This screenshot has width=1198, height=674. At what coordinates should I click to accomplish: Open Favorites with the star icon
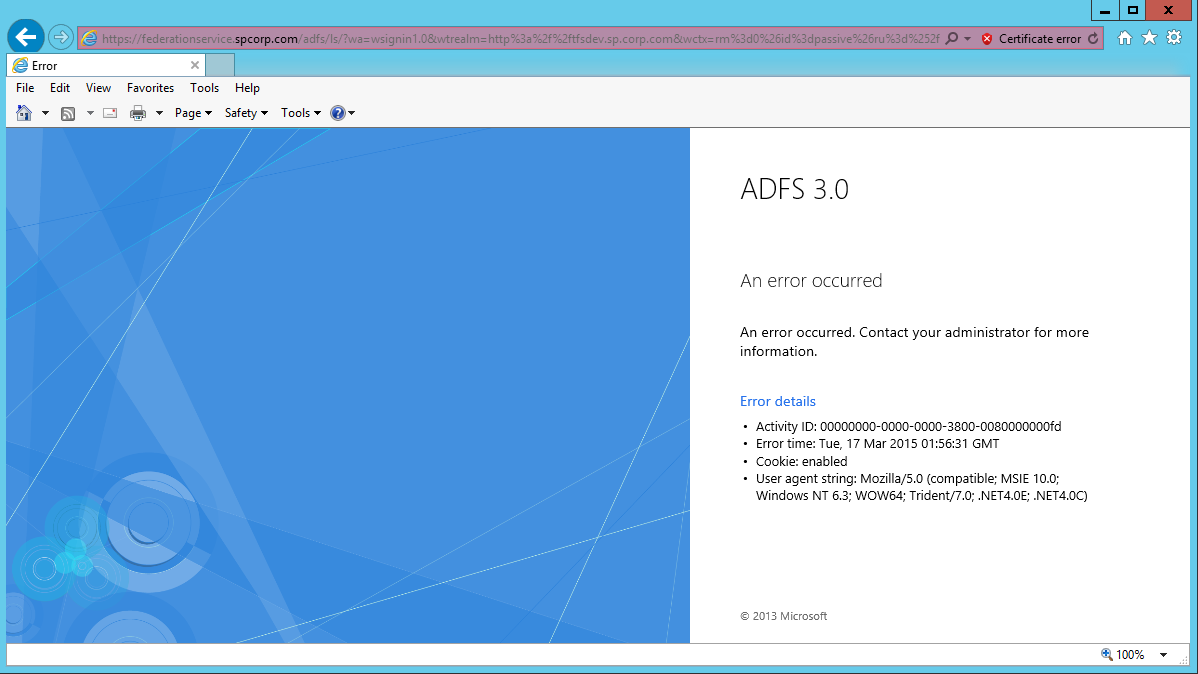tap(1149, 38)
